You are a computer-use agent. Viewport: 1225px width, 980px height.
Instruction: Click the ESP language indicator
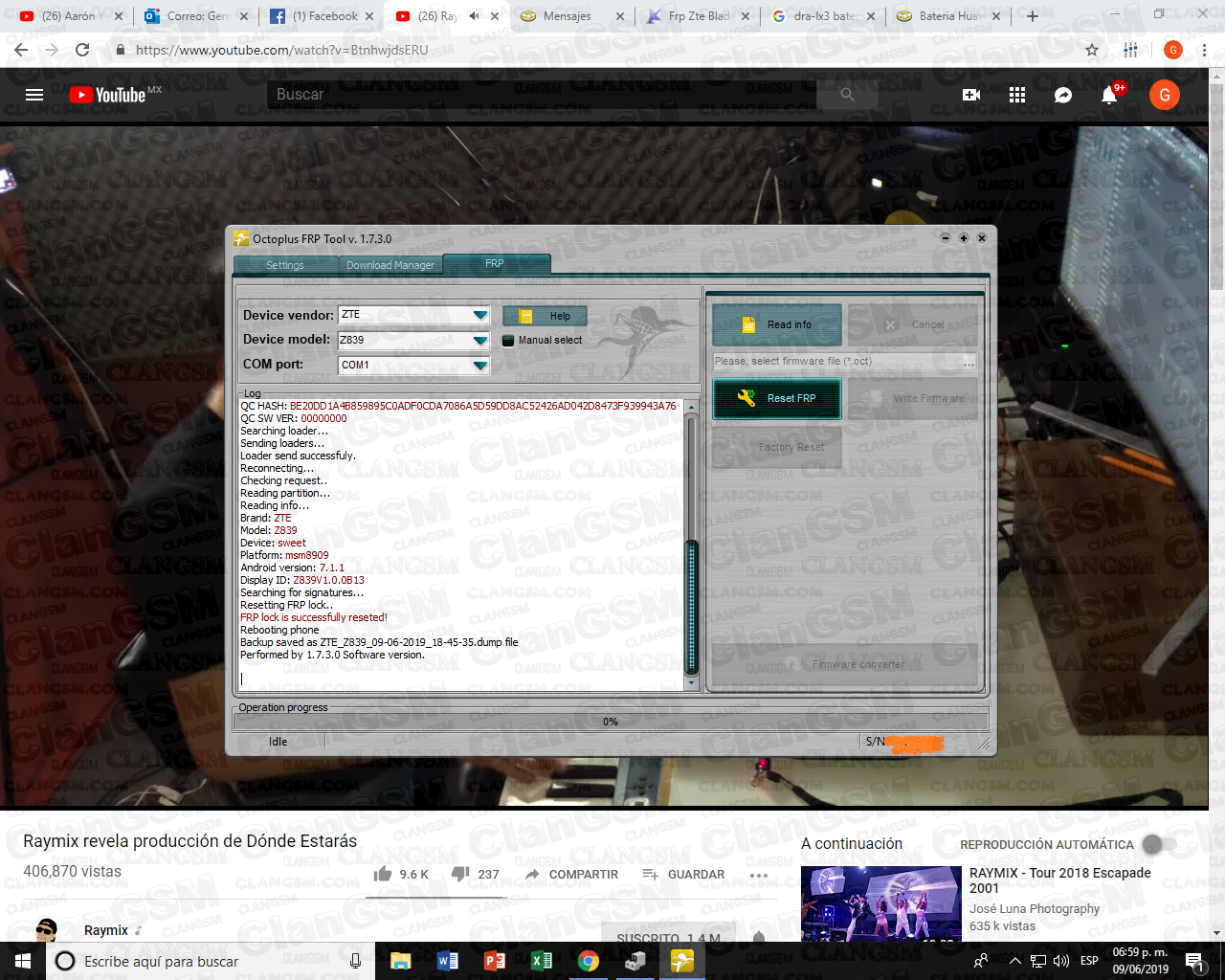[1089, 961]
